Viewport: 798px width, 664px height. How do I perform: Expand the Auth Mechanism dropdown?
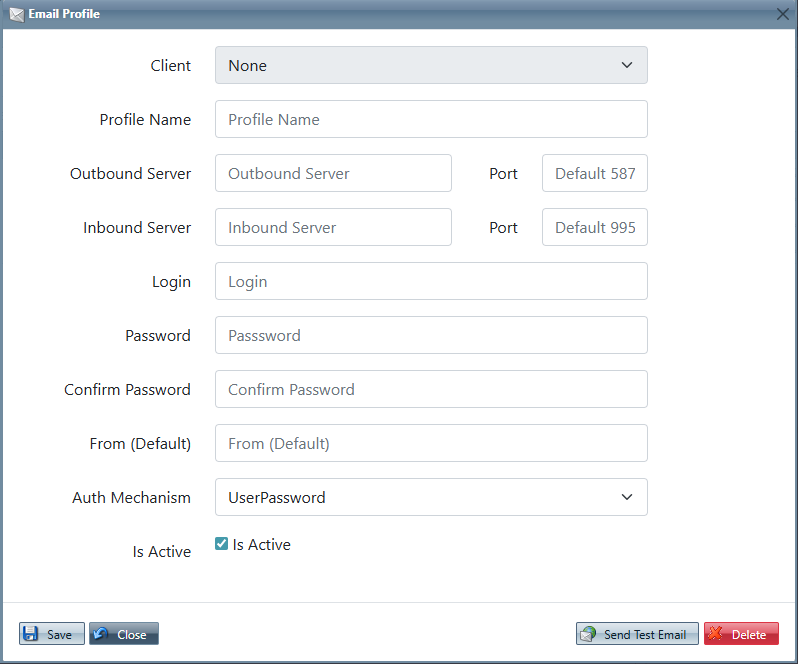431,497
